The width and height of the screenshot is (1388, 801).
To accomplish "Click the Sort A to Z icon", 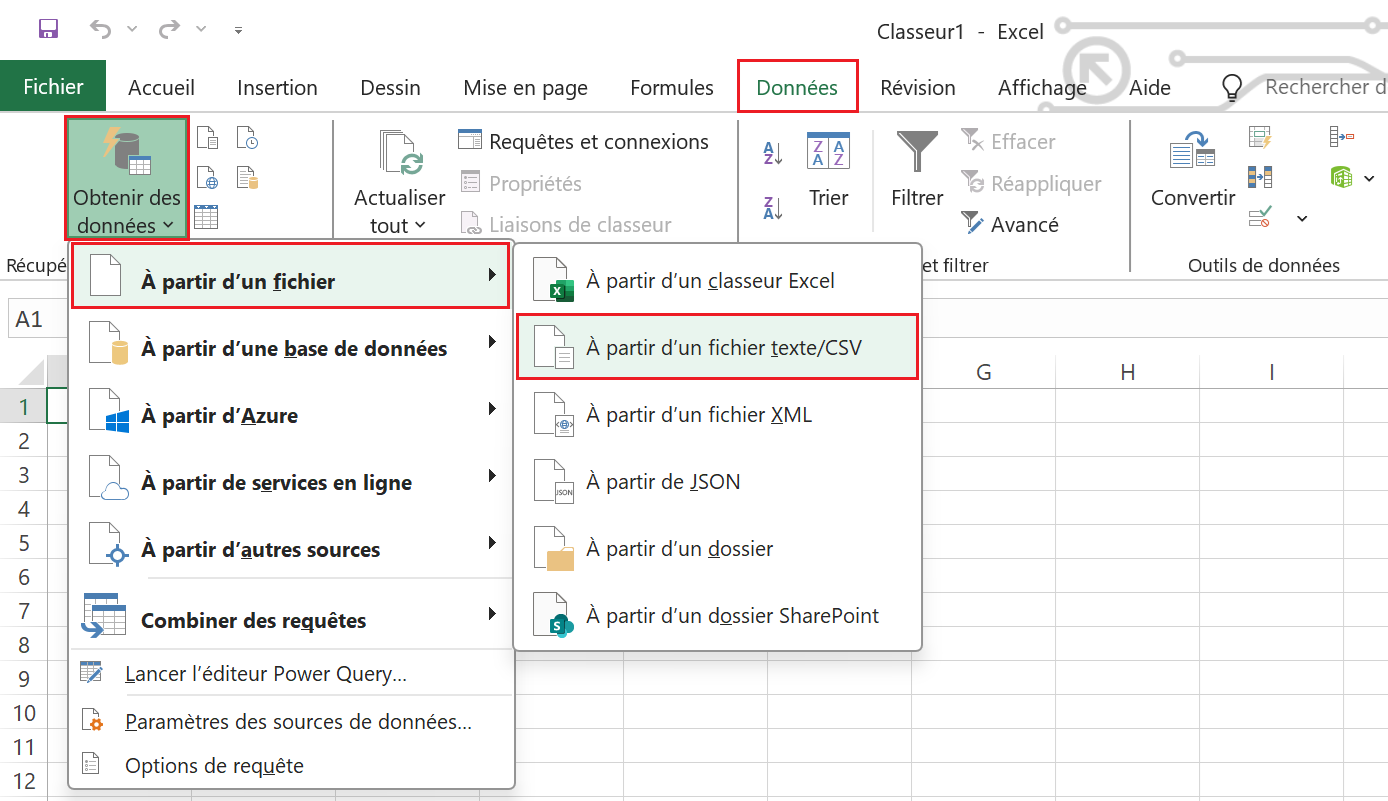I will [x=773, y=153].
